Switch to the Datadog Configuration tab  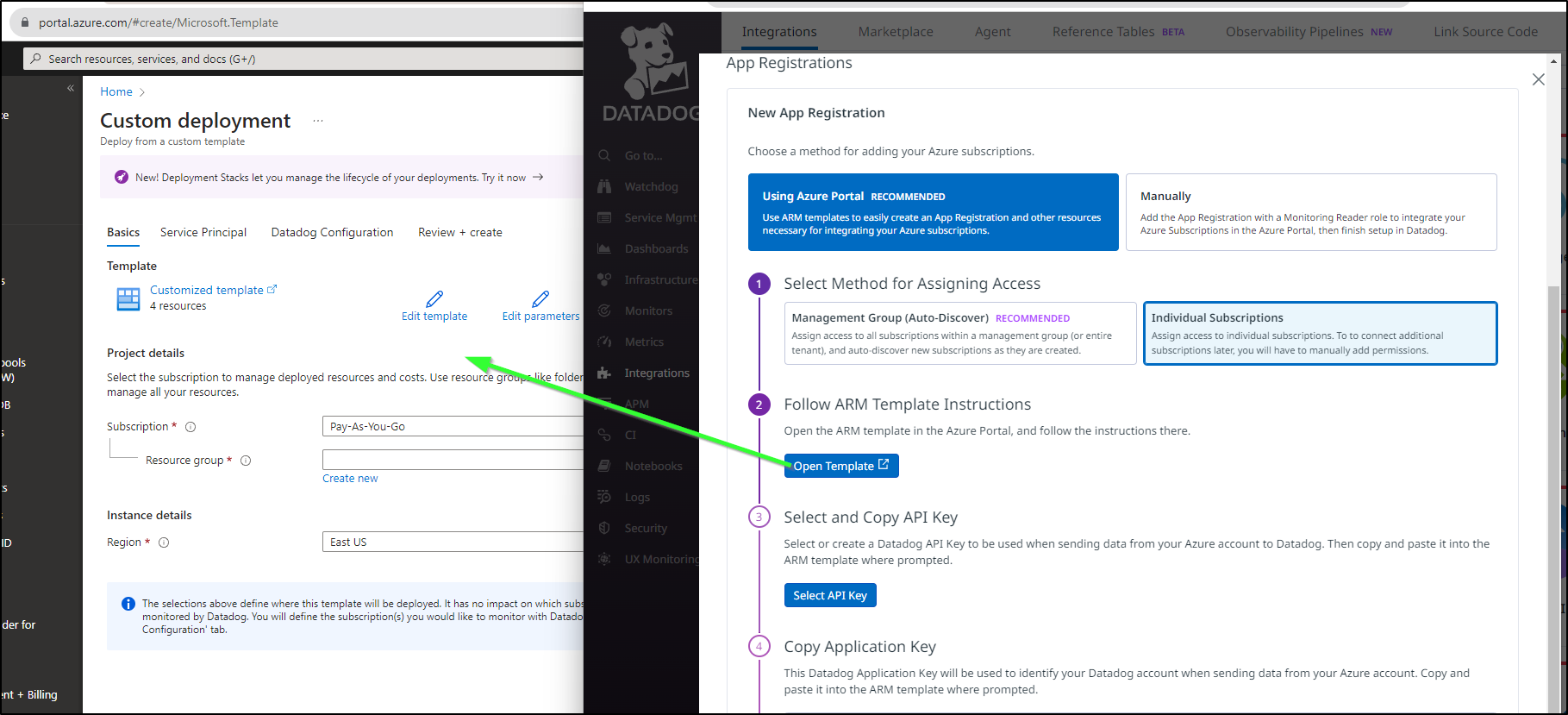coord(332,233)
